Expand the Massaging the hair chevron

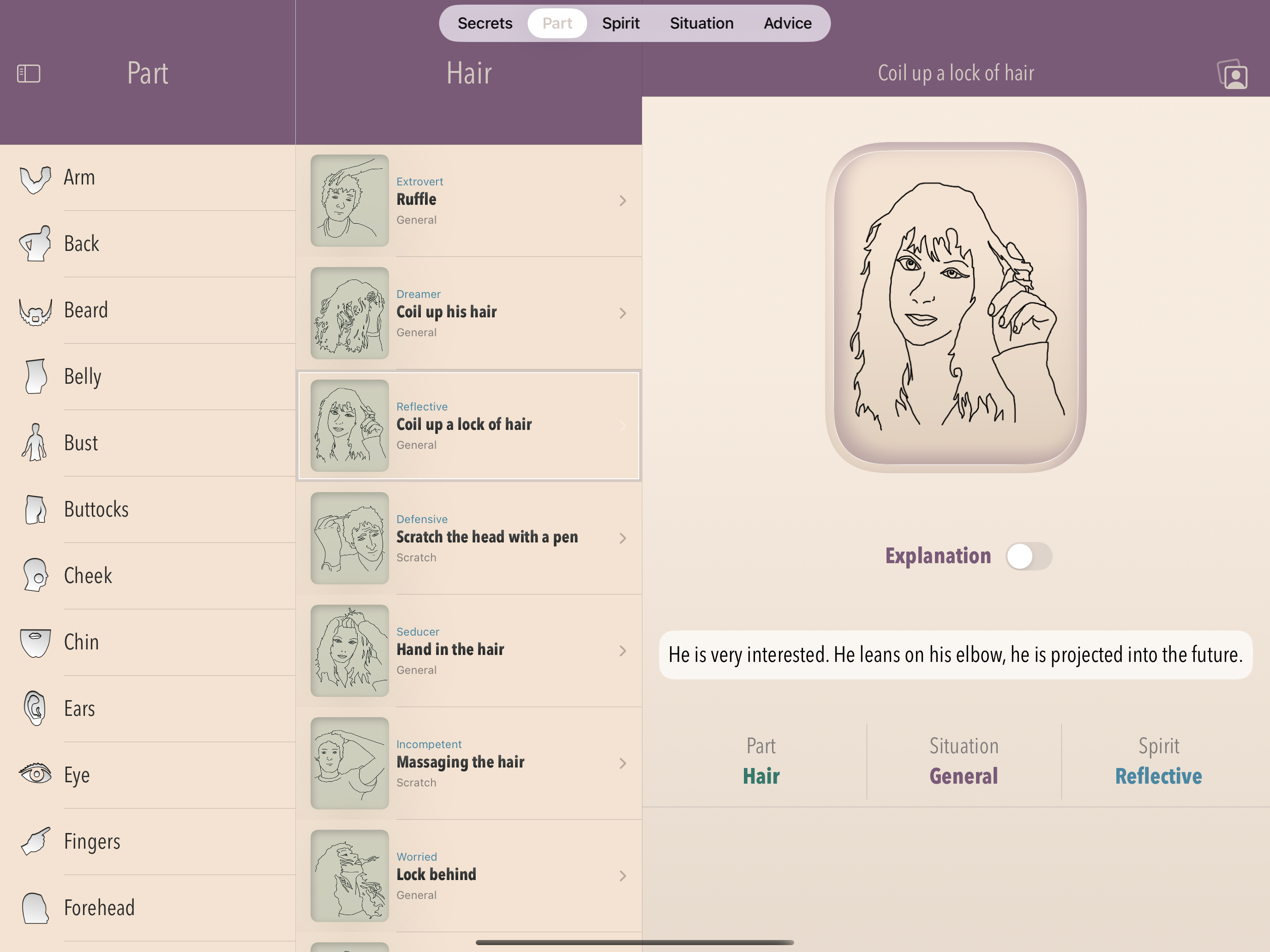pyautogui.click(x=623, y=762)
